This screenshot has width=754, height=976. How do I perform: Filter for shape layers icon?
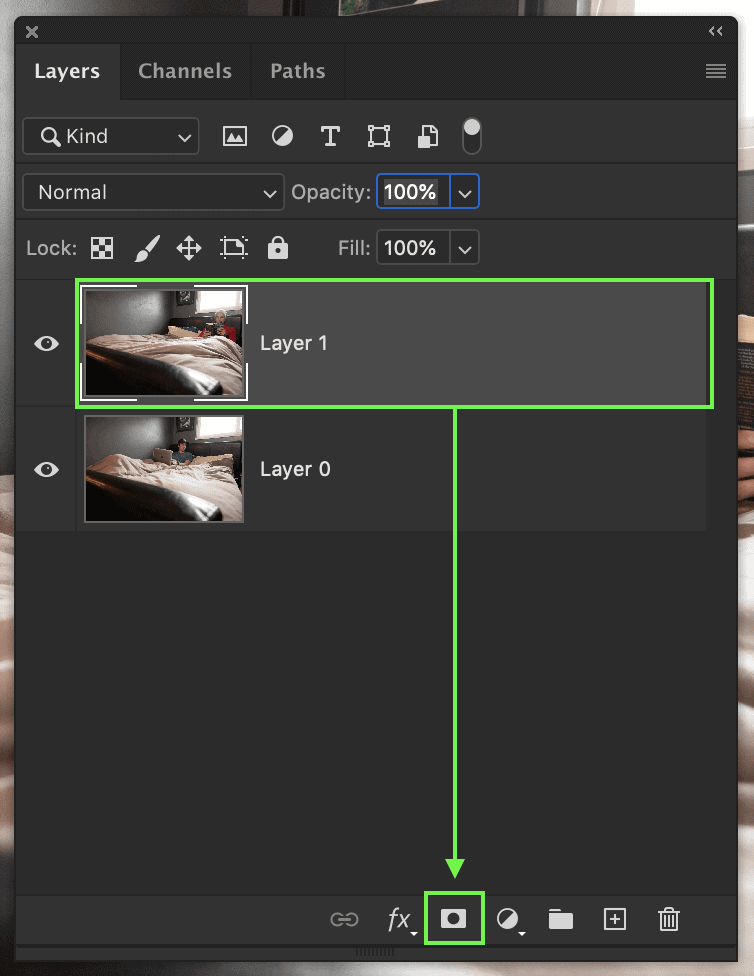point(379,136)
